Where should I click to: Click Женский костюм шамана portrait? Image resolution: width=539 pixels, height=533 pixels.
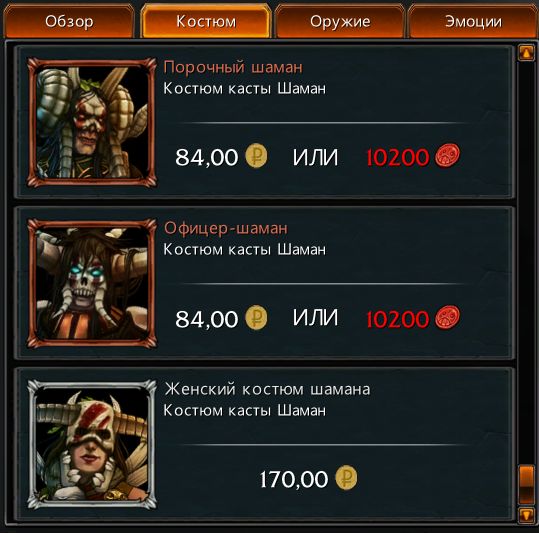92,444
